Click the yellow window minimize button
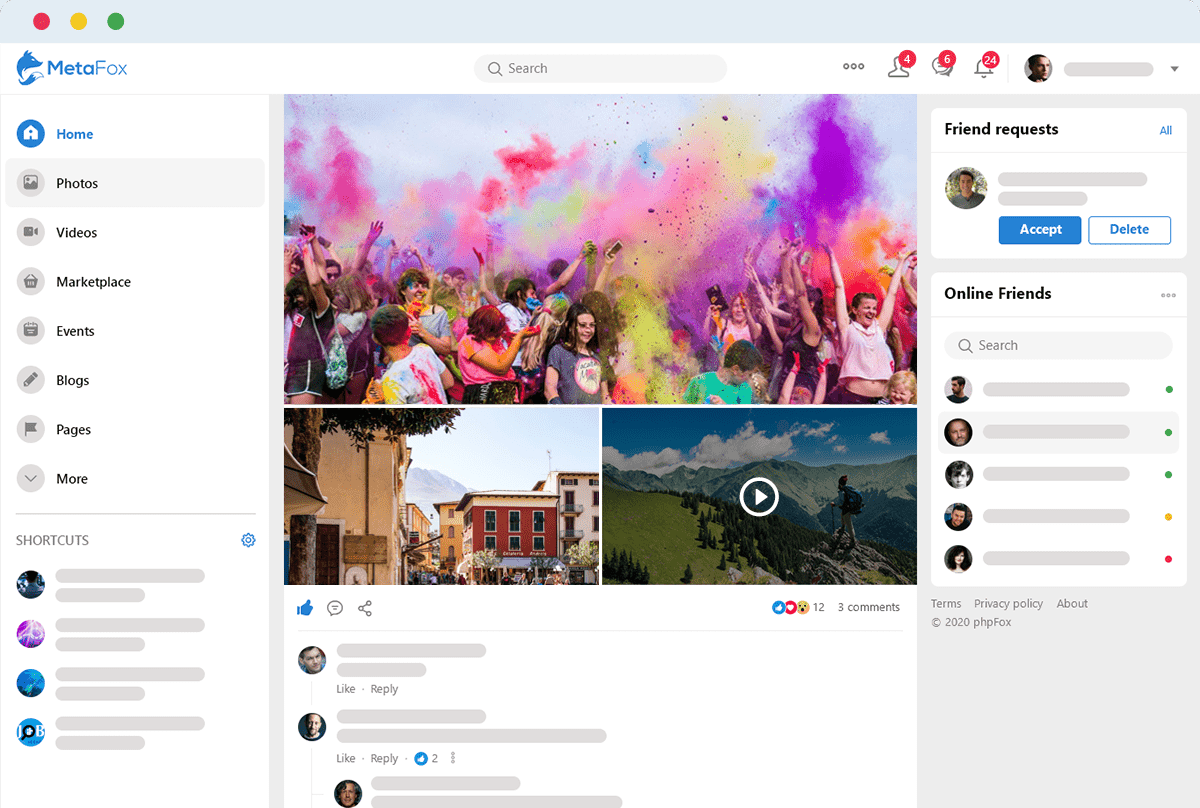This screenshot has width=1200, height=808. [x=78, y=21]
